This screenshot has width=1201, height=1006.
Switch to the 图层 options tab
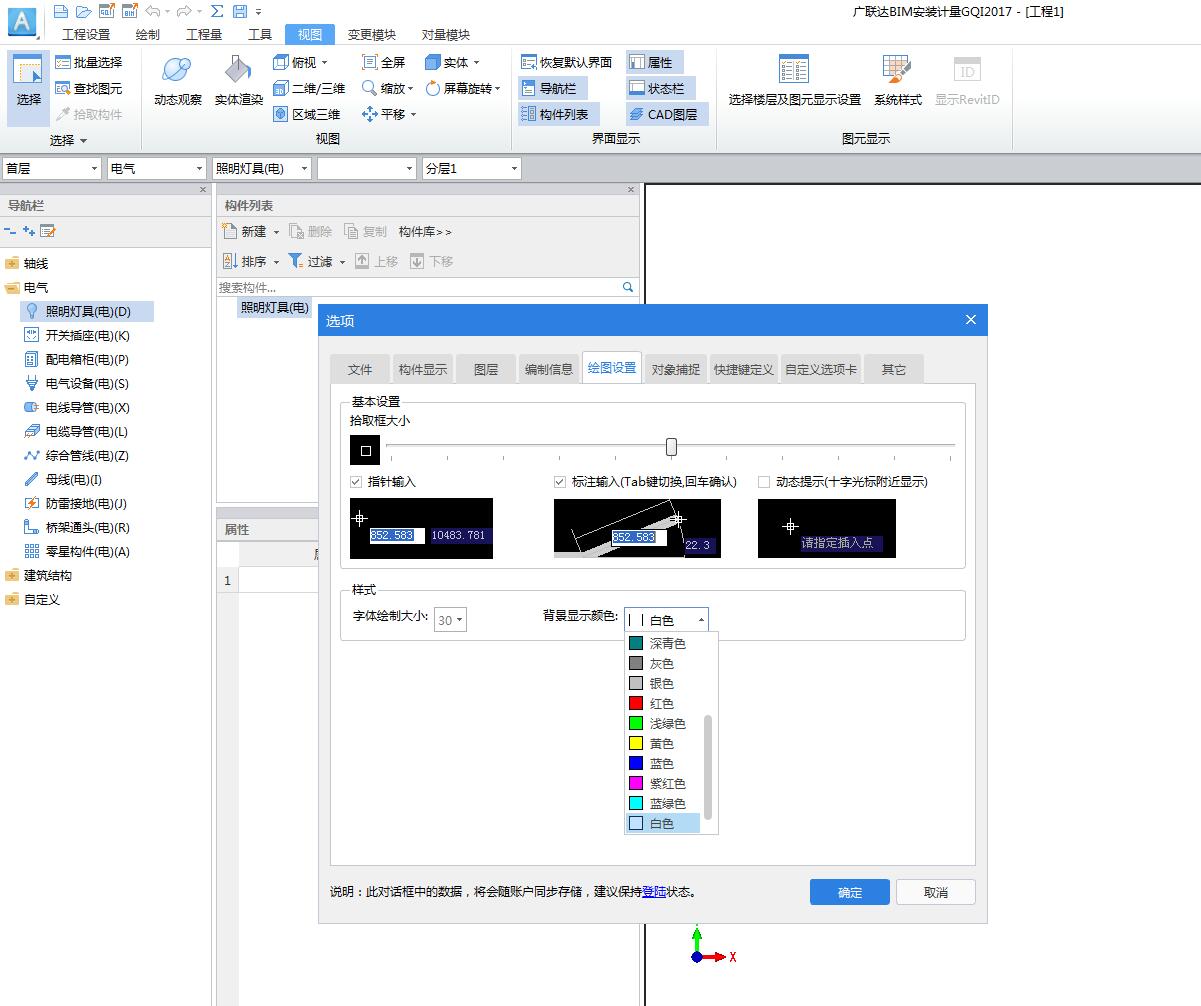click(486, 369)
